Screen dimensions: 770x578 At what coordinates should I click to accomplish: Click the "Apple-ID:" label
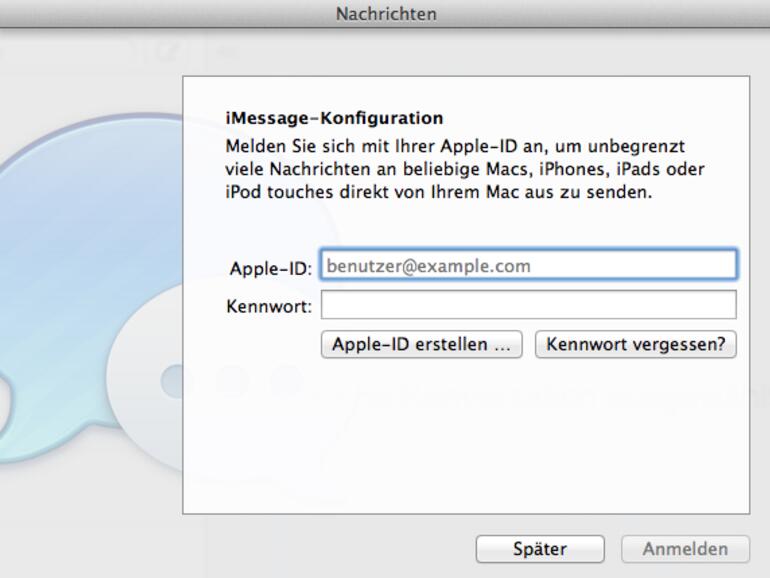271,268
